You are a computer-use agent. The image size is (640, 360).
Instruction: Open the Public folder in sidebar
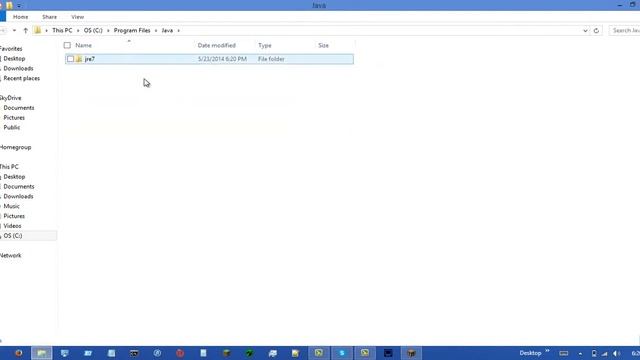tap(12, 127)
